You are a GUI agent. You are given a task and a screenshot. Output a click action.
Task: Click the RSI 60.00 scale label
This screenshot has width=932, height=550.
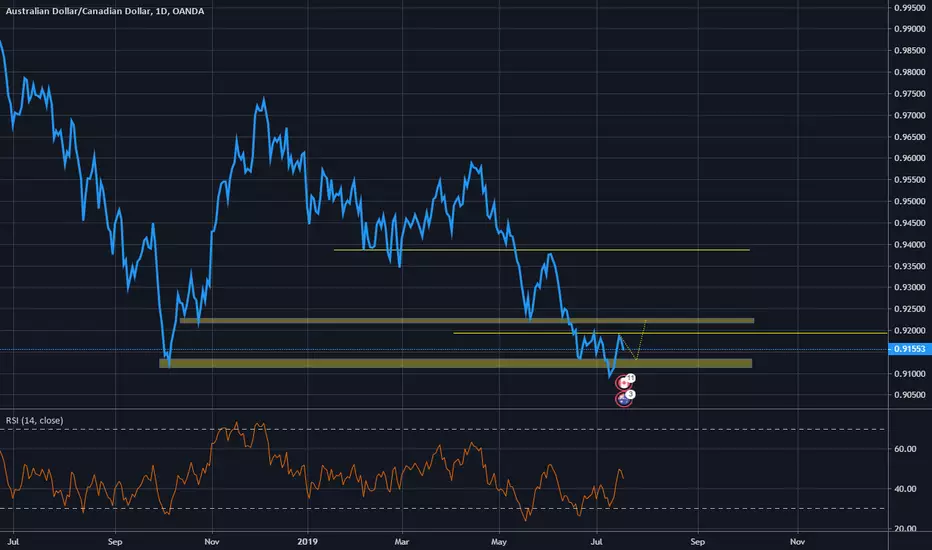[905, 449]
